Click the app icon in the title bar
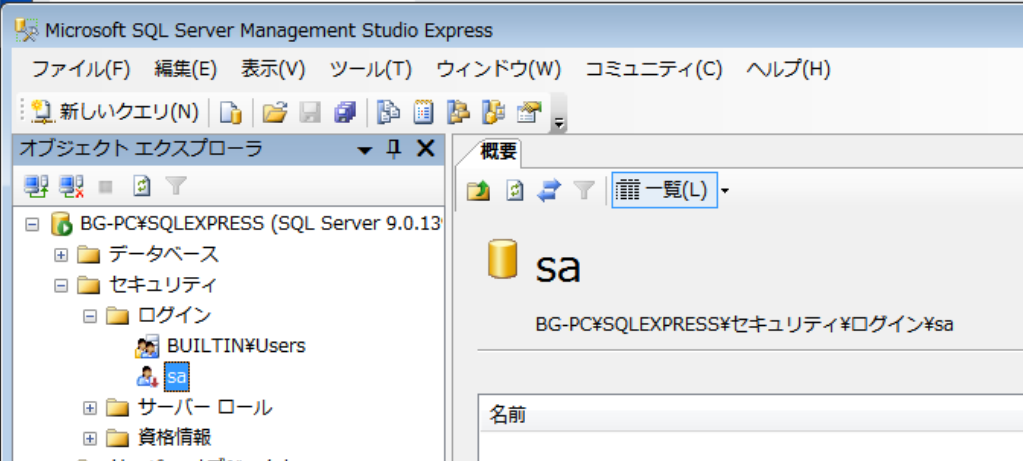Viewport: 1023px width, 461px height. coord(26,29)
